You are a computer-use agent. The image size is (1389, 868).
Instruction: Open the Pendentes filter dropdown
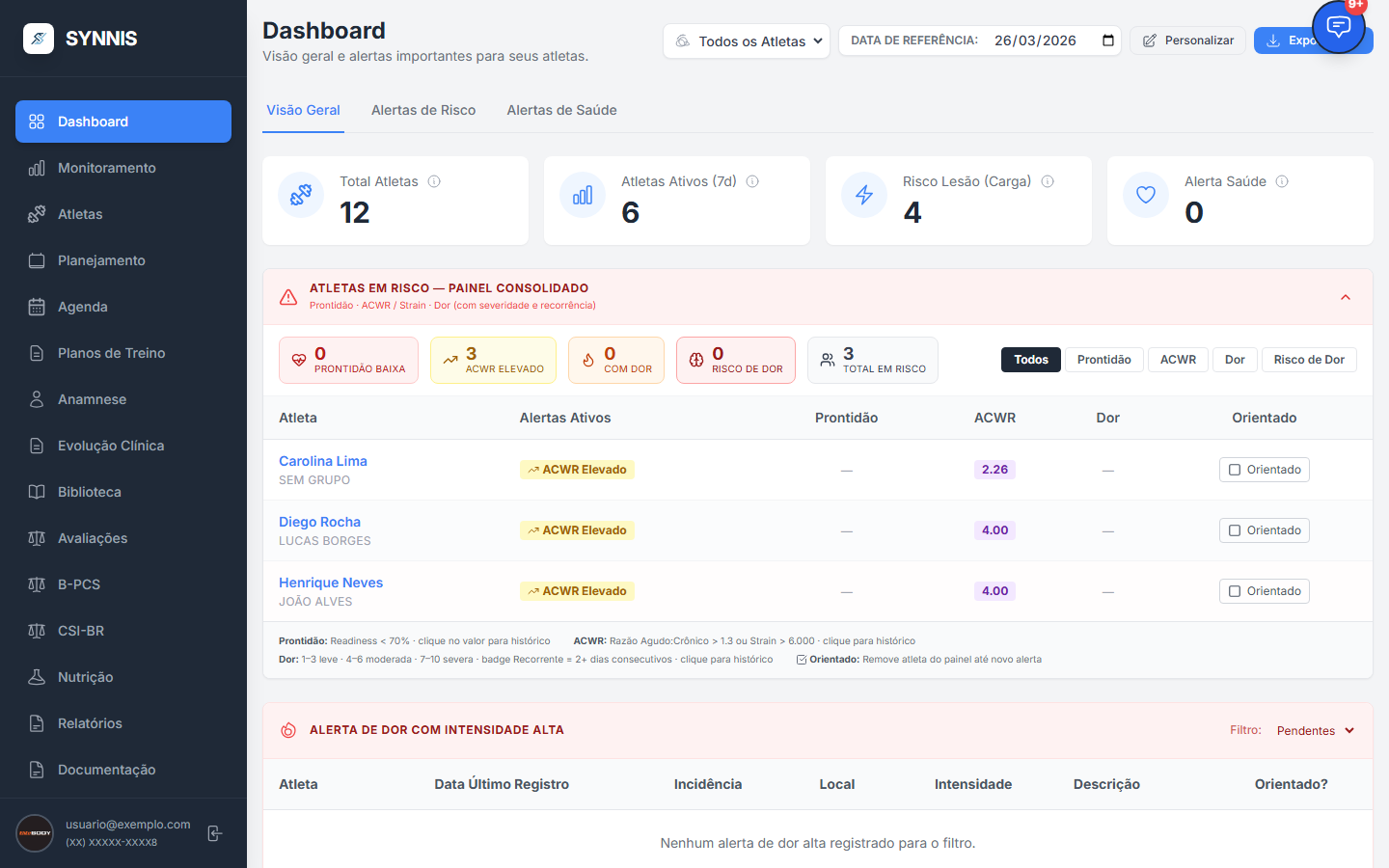(1316, 731)
